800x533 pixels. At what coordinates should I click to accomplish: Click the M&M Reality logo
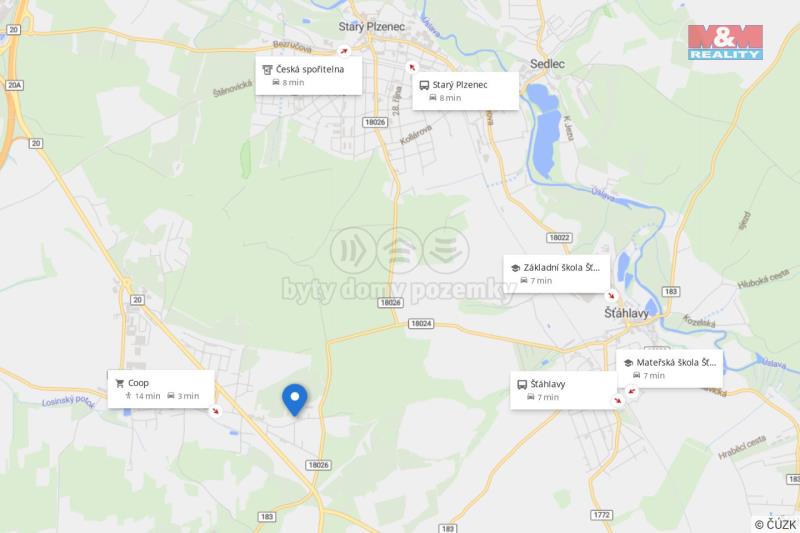(725, 42)
